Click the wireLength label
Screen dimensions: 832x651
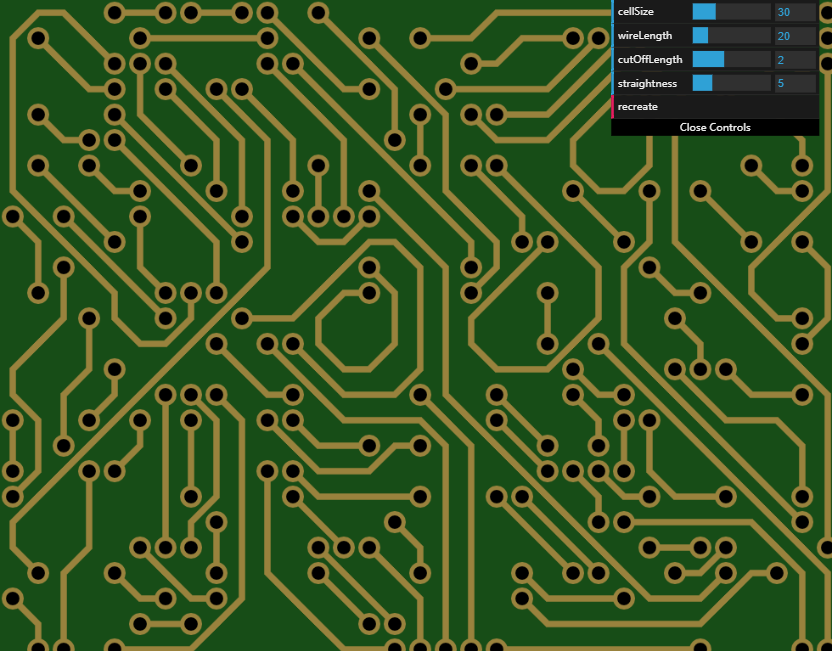[645, 36]
